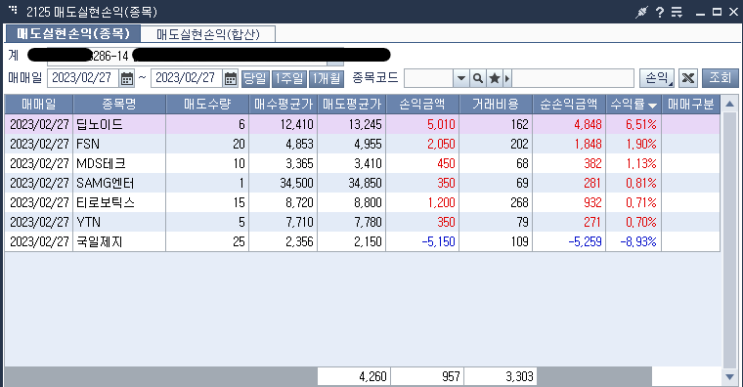Click the 34,500 buy average cell

coord(283,183)
